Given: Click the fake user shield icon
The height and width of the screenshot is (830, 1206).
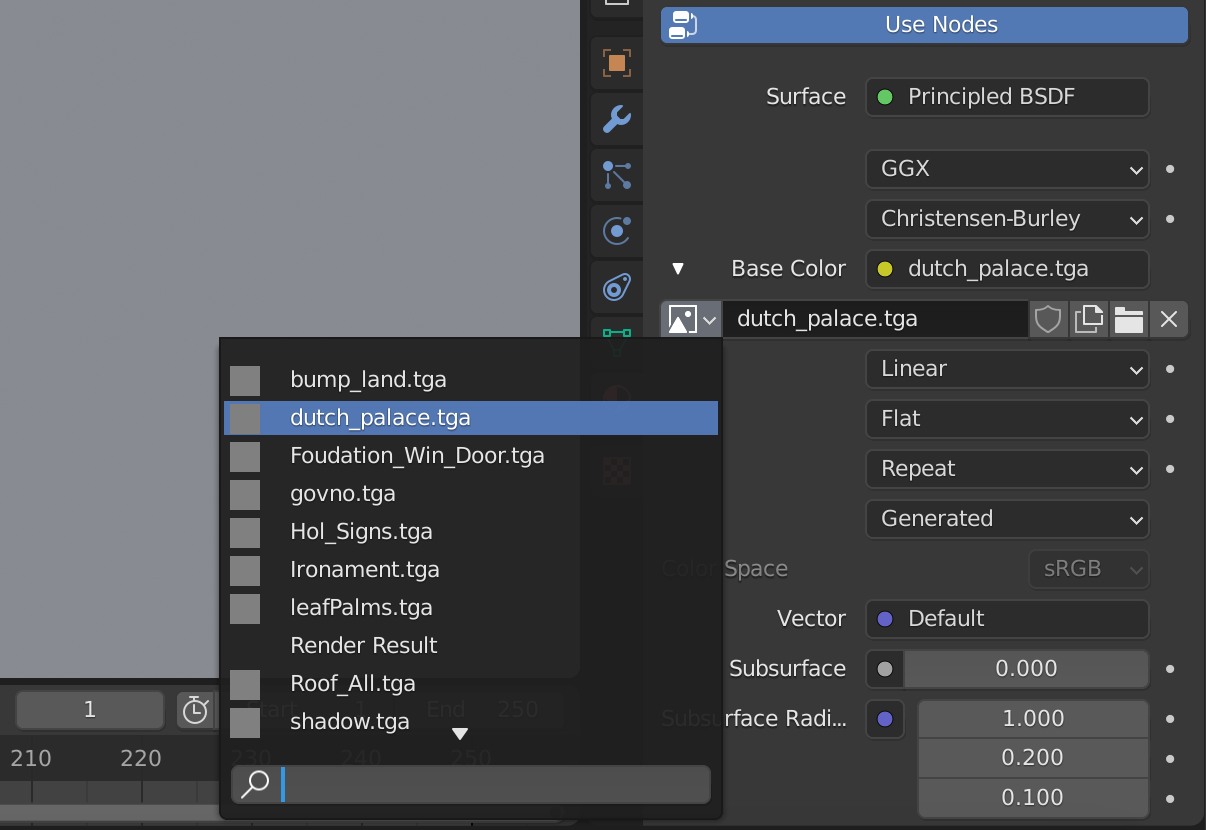Looking at the screenshot, I should point(1047,320).
